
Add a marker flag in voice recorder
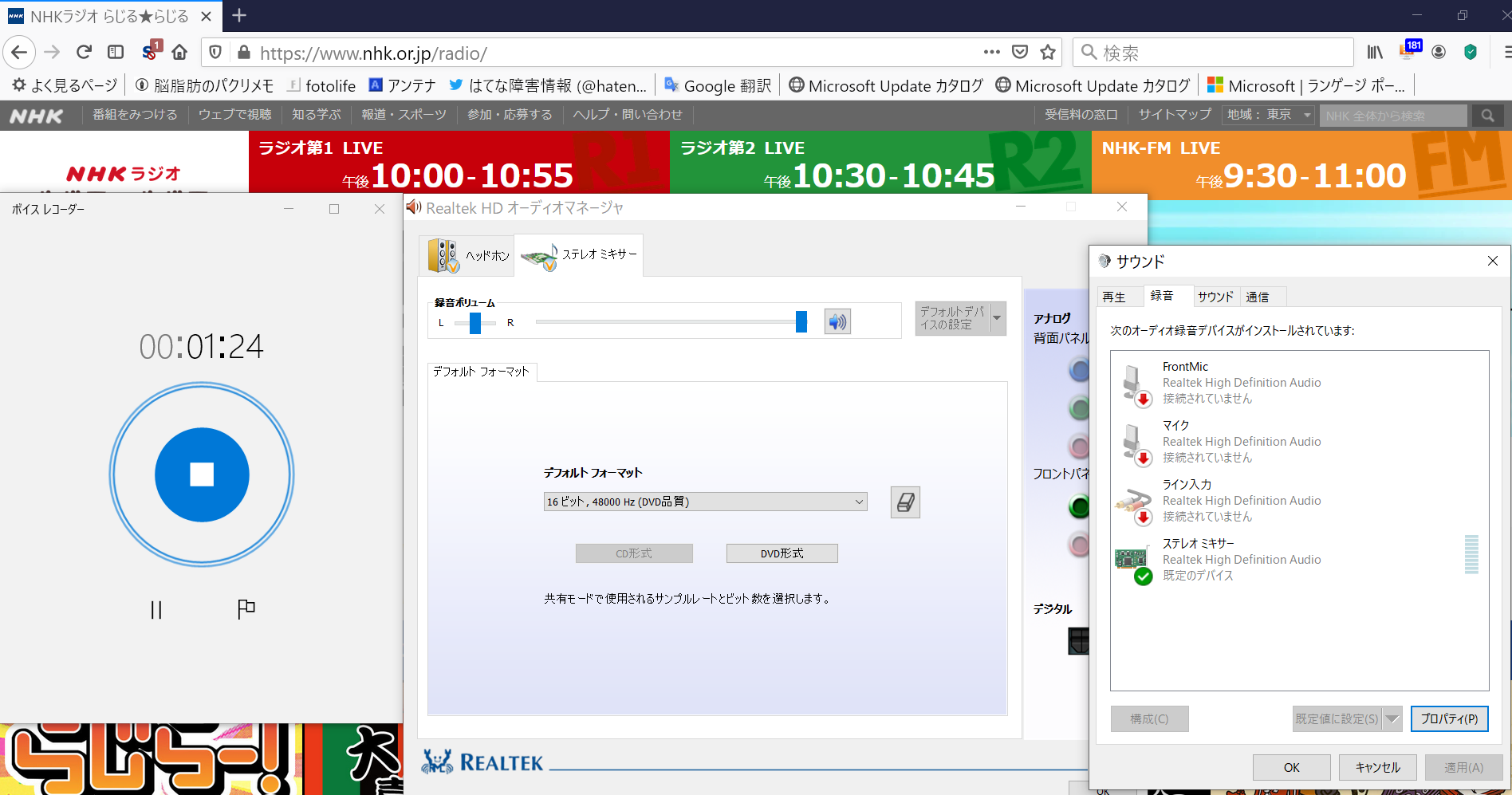tap(246, 609)
